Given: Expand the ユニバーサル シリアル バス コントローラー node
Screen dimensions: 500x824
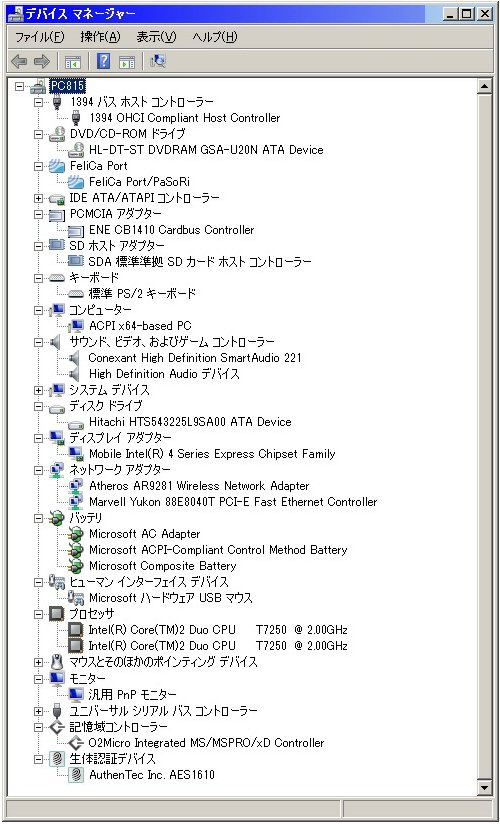Looking at the screenshot, I should click(x=38, y=711).
